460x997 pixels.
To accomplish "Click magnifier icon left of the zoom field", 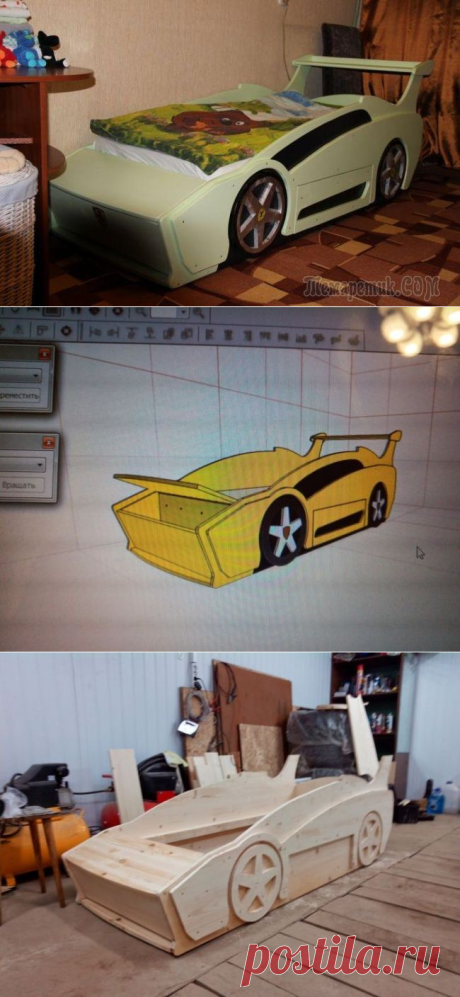I will coord(141,313).
